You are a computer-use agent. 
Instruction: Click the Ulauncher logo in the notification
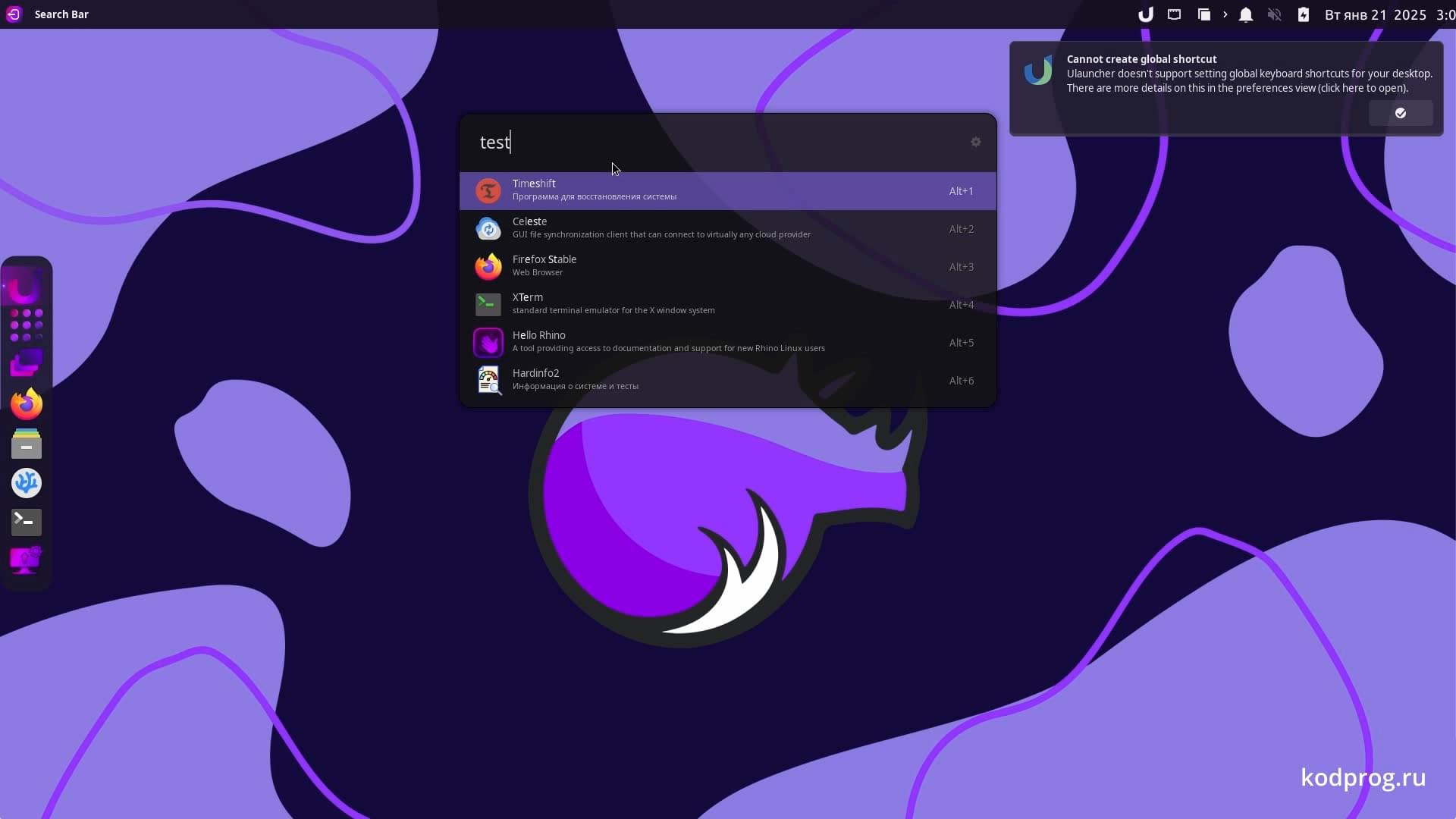(x=1038, y=71)
